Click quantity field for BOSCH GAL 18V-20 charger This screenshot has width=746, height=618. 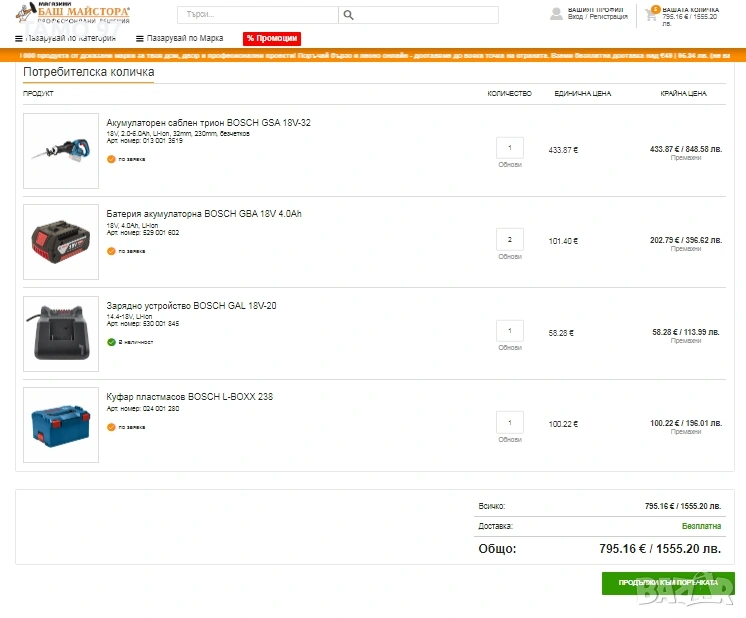click(510, 331)
